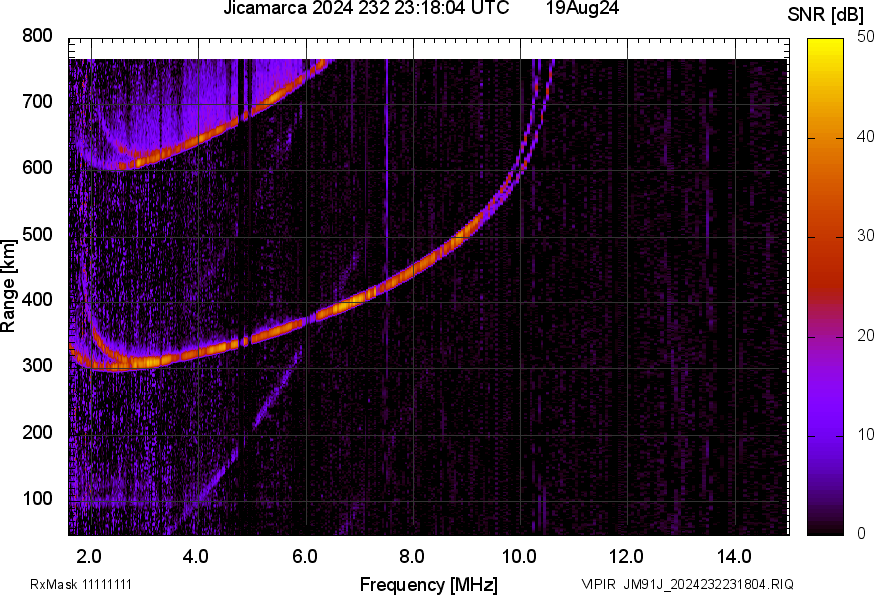The height and width of the screenshot is (595, 874).
Task: Click the 0 dB colorbar tick label
Action: coord(861,533)
